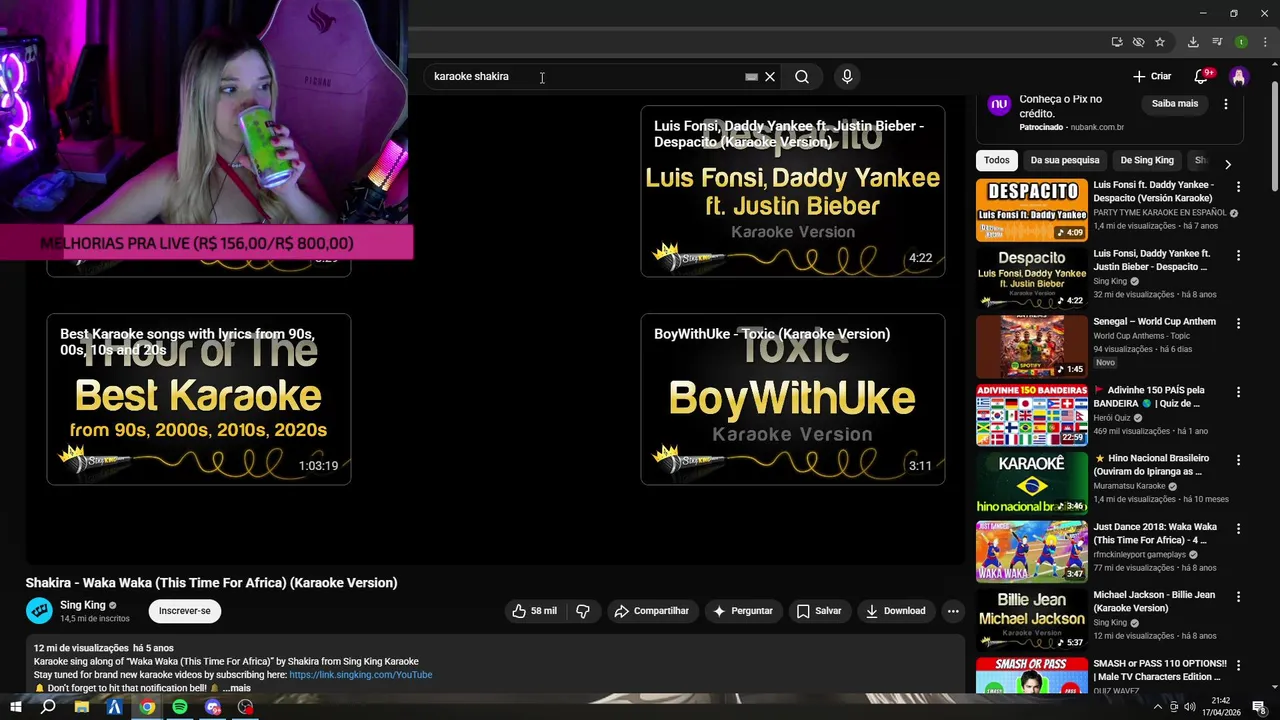Open Chrome downloads icon
This screenshot has height=720, width=1280.
pos(1193,42)
